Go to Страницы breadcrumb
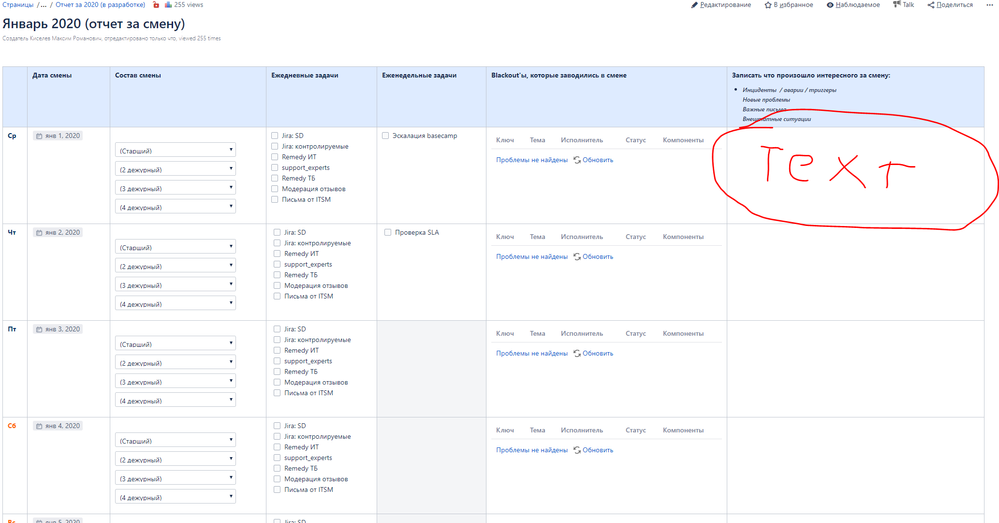This screenshot has height=523, width=999. [x=18, y=4]
